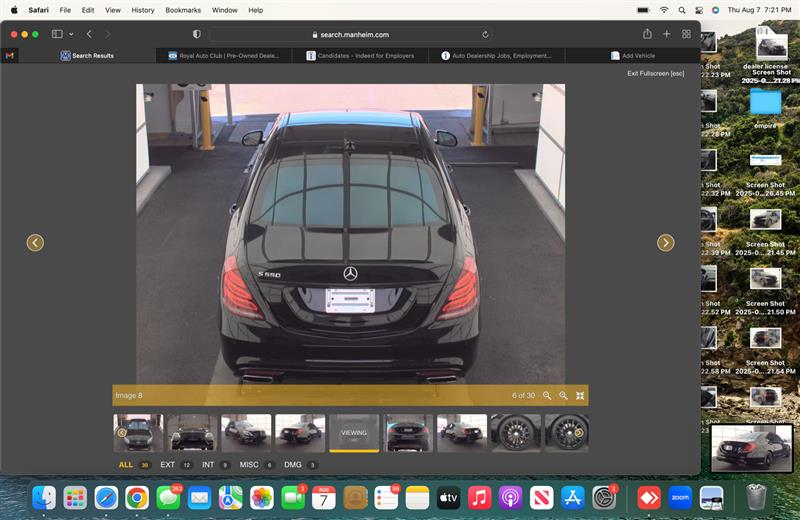Open the View menu
This screenshot has width=800, height=520.
point(113,10)
